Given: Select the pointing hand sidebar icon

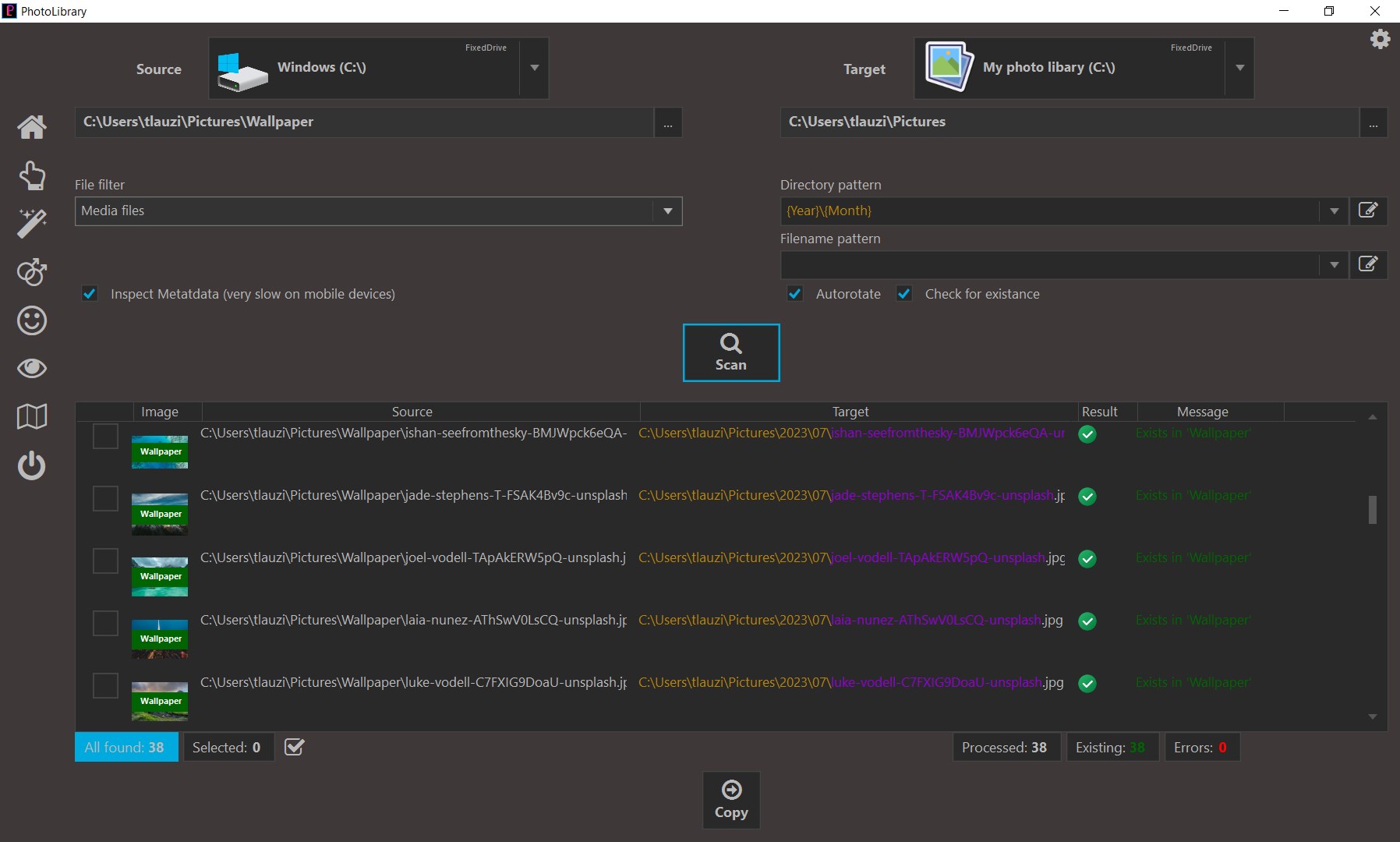Looking at the screenshot, I should point(32,175).
